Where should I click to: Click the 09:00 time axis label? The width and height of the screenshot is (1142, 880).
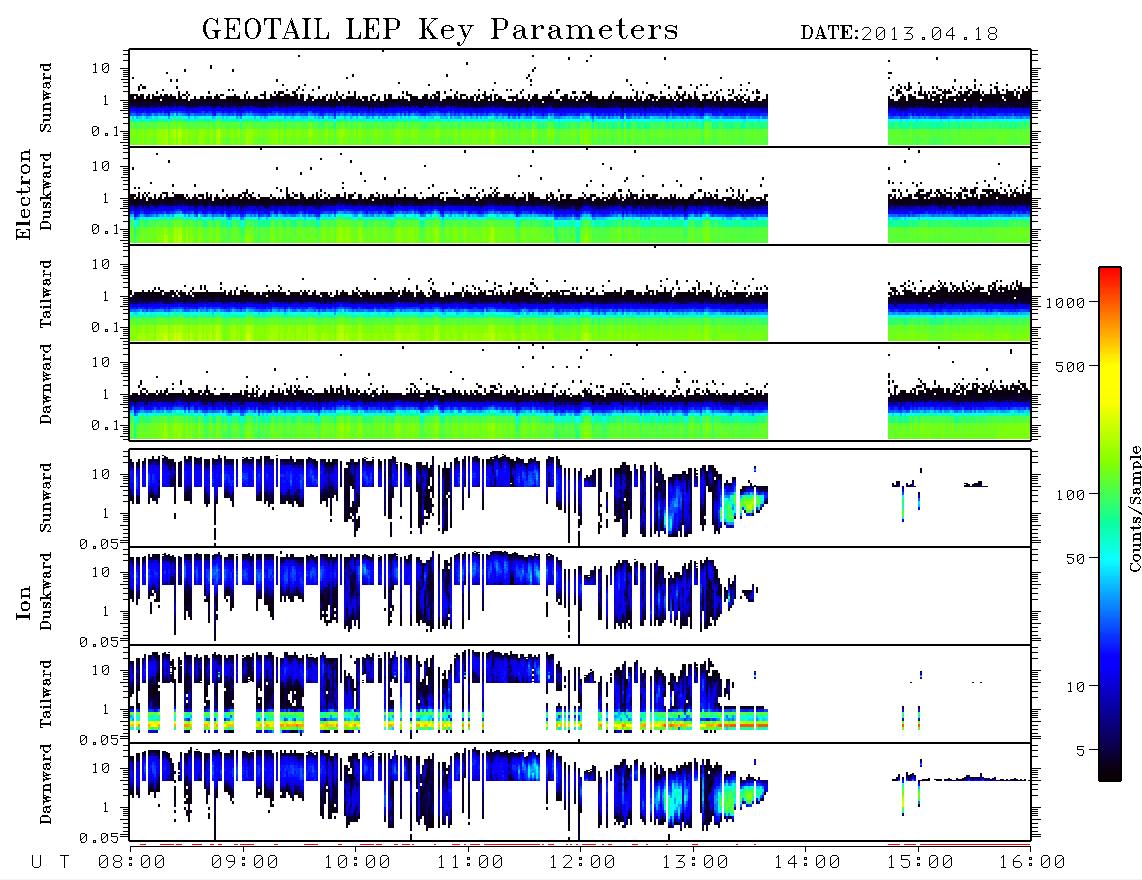(x=245, y=863)
